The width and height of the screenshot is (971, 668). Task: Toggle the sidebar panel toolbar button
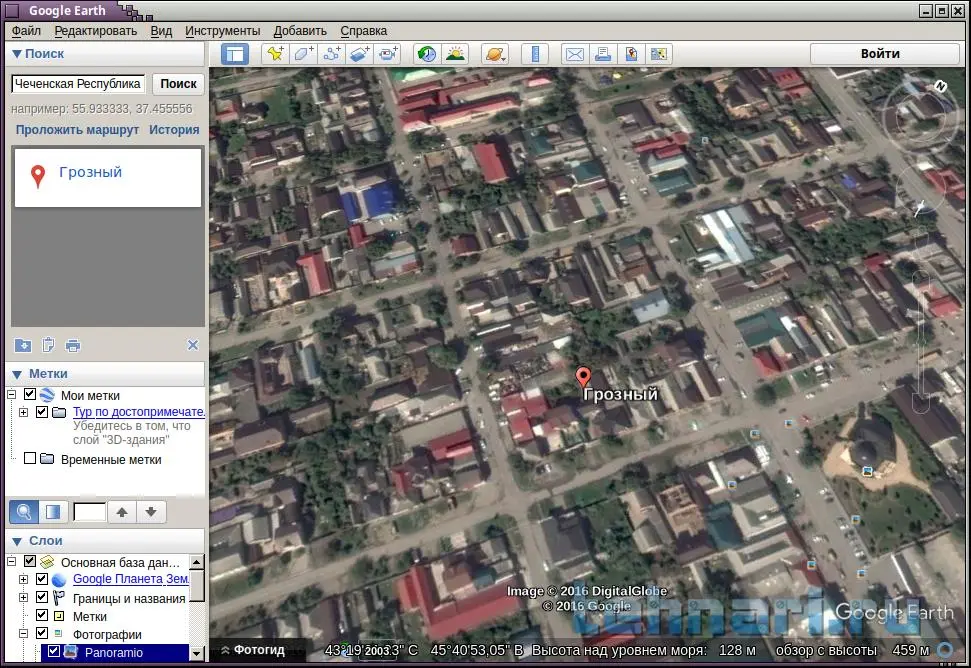[235, 55]
